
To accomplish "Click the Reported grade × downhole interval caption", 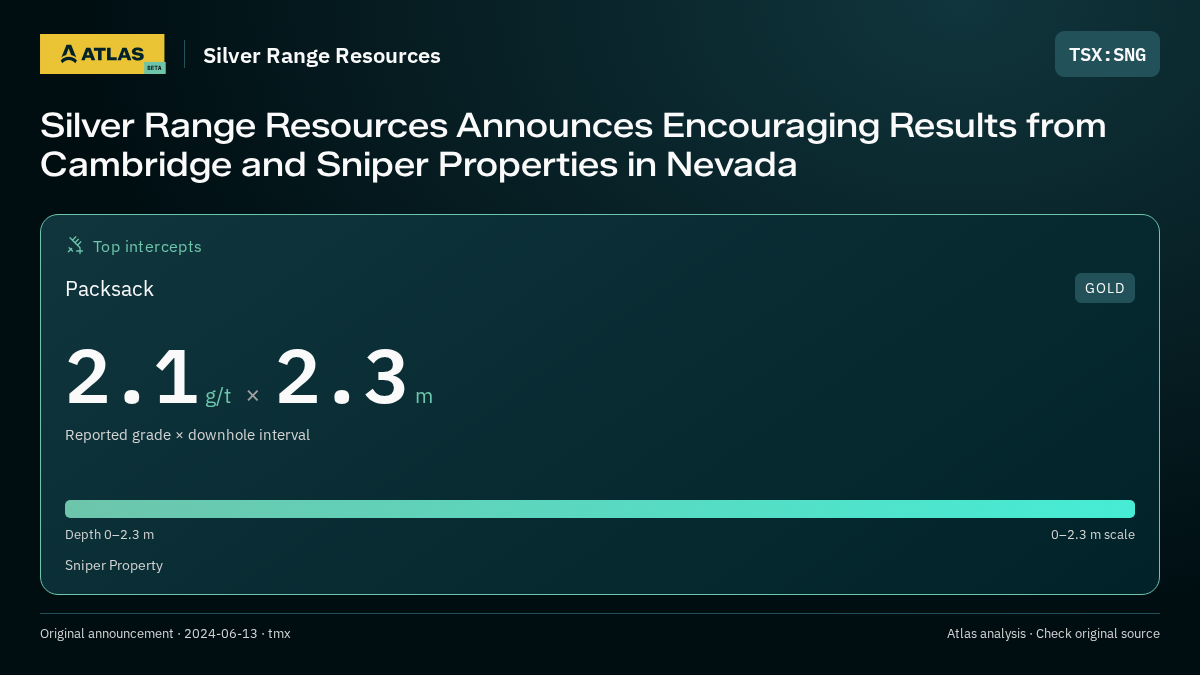I will [x=188, y=435].
